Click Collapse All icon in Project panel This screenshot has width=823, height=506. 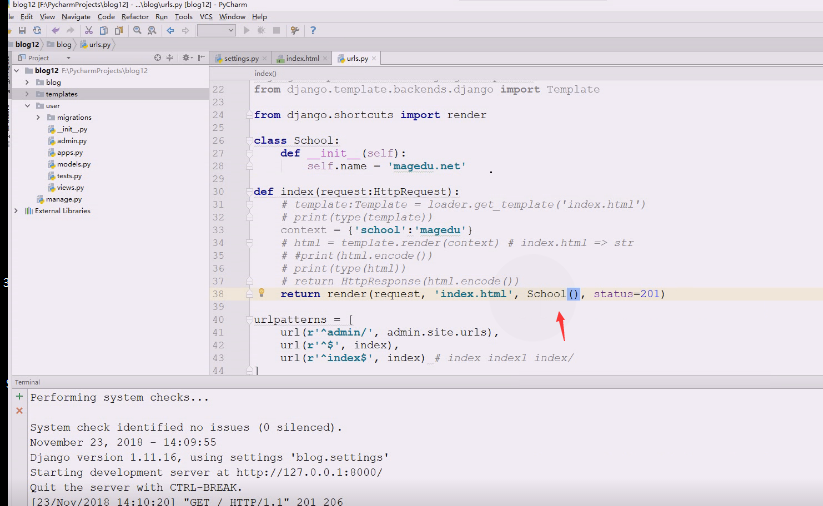click(170, 58)
